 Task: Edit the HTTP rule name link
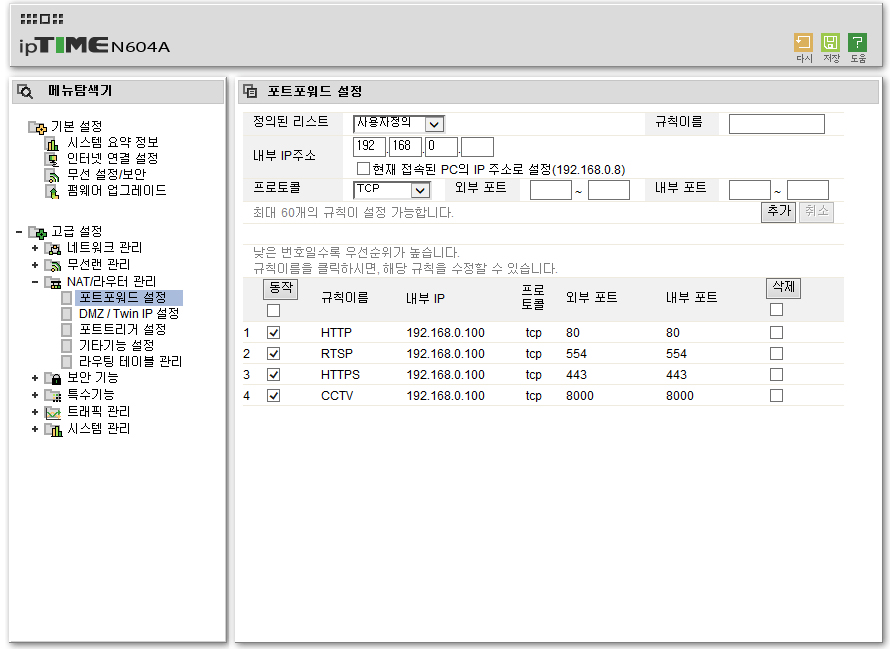pyautogui.click(x=336, y=332)
